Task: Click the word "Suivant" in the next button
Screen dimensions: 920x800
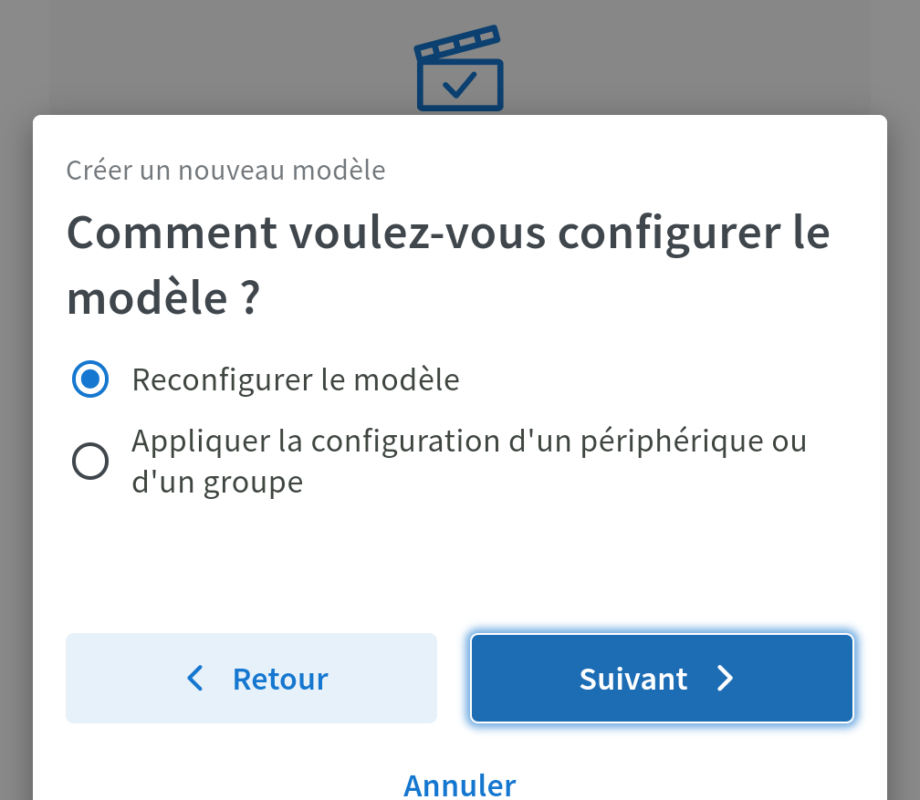Action: pyautogui.click(x=633, y=679)
